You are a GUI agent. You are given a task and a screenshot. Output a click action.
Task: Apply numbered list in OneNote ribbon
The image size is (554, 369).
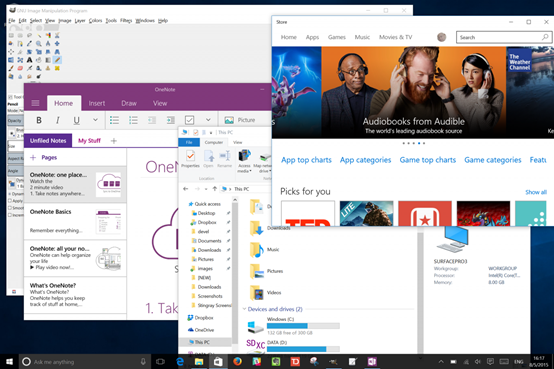click(x=133, y=120)
